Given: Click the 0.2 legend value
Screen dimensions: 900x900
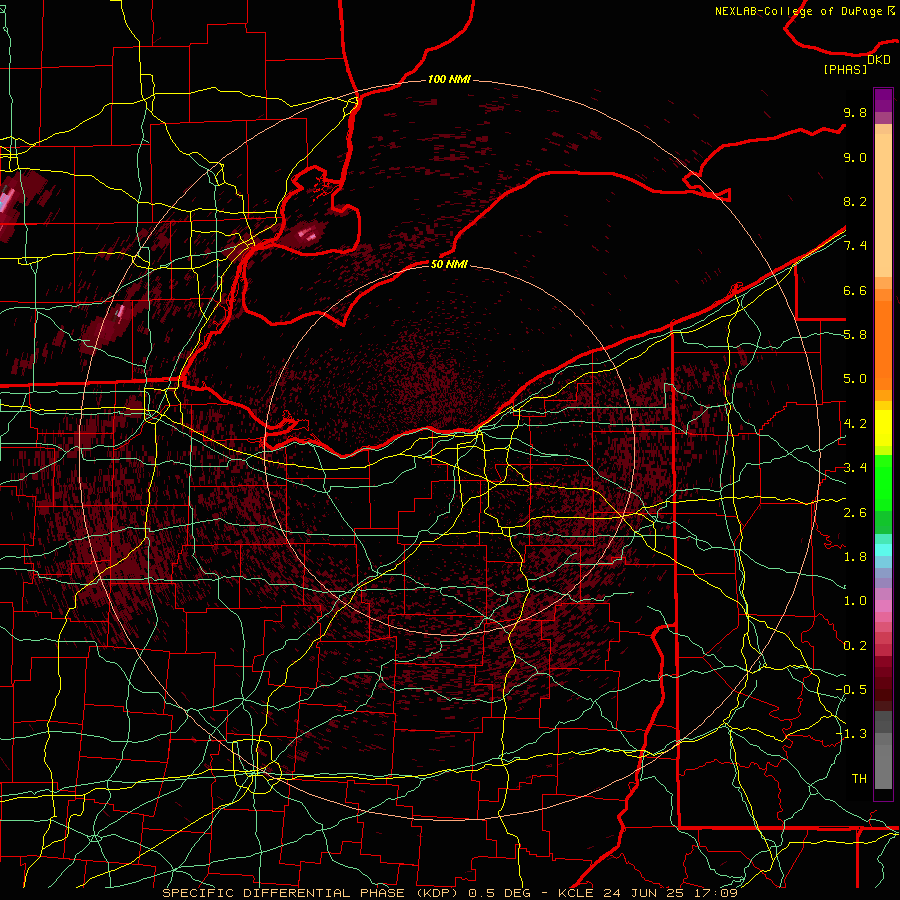Looking at the screenshot, I should [x=855, y=646].
